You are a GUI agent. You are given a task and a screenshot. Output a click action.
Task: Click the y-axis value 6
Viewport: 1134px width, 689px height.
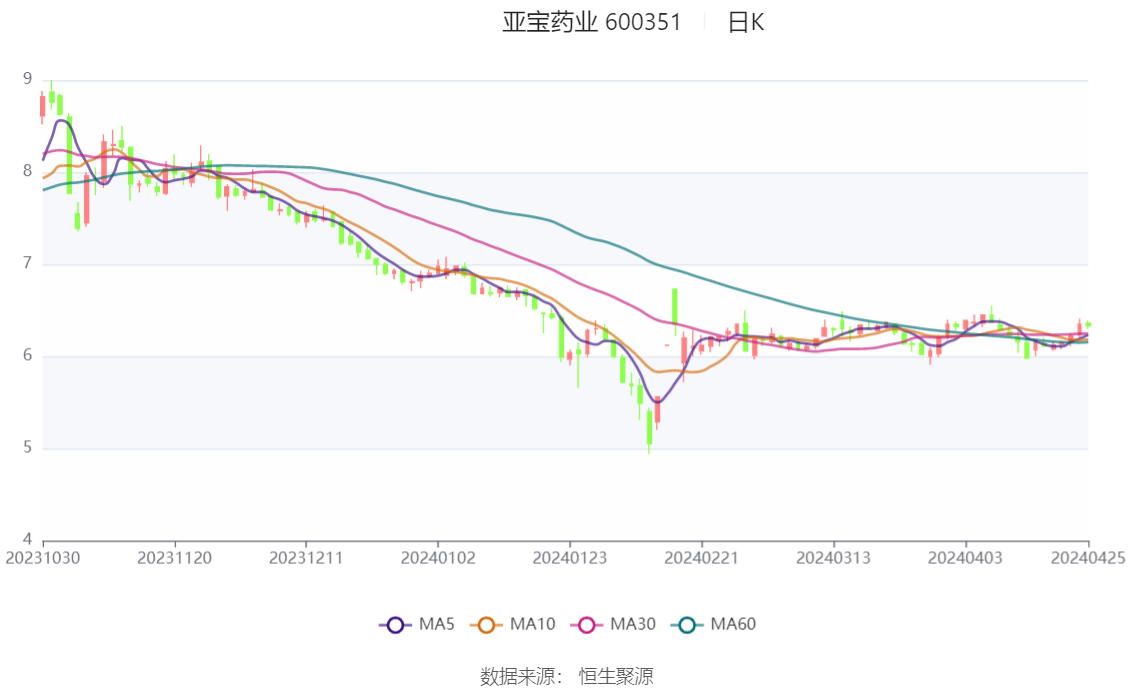click(x=27, y=355)
